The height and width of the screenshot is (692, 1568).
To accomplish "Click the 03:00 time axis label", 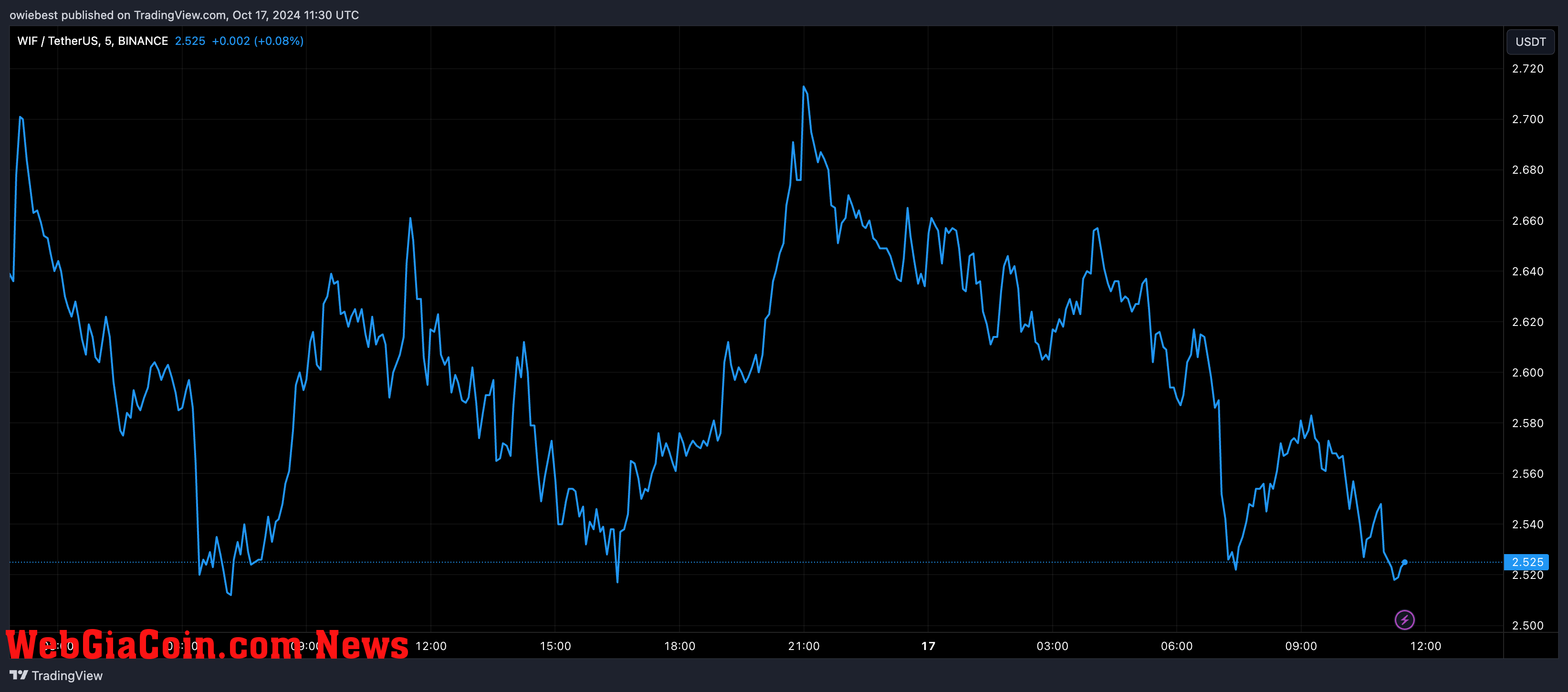I will (x=1053, y=646).
